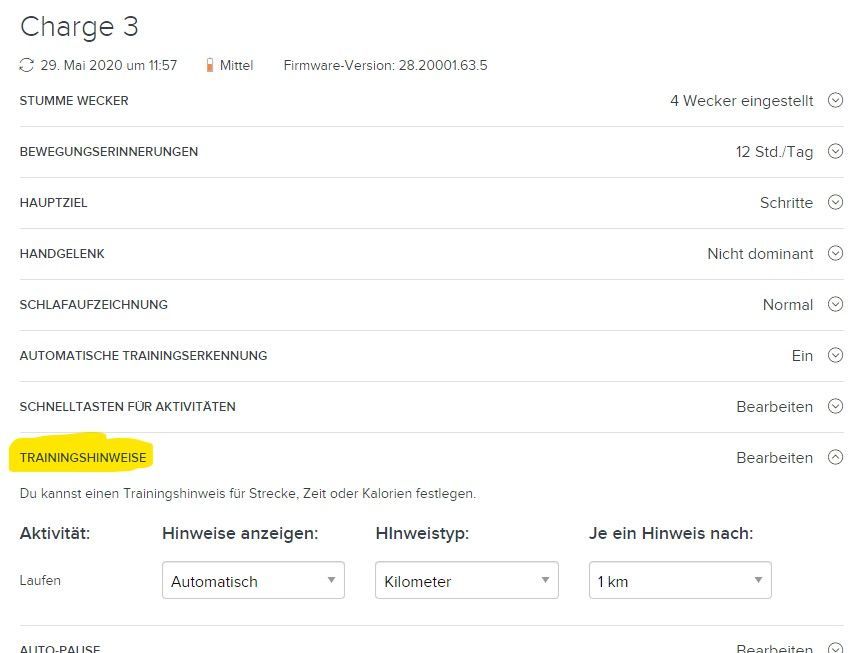The width and height of the screenshot is (856, 653).
Task: Expand Bewegungserinnerungen chevron
Action: (835, 151)
